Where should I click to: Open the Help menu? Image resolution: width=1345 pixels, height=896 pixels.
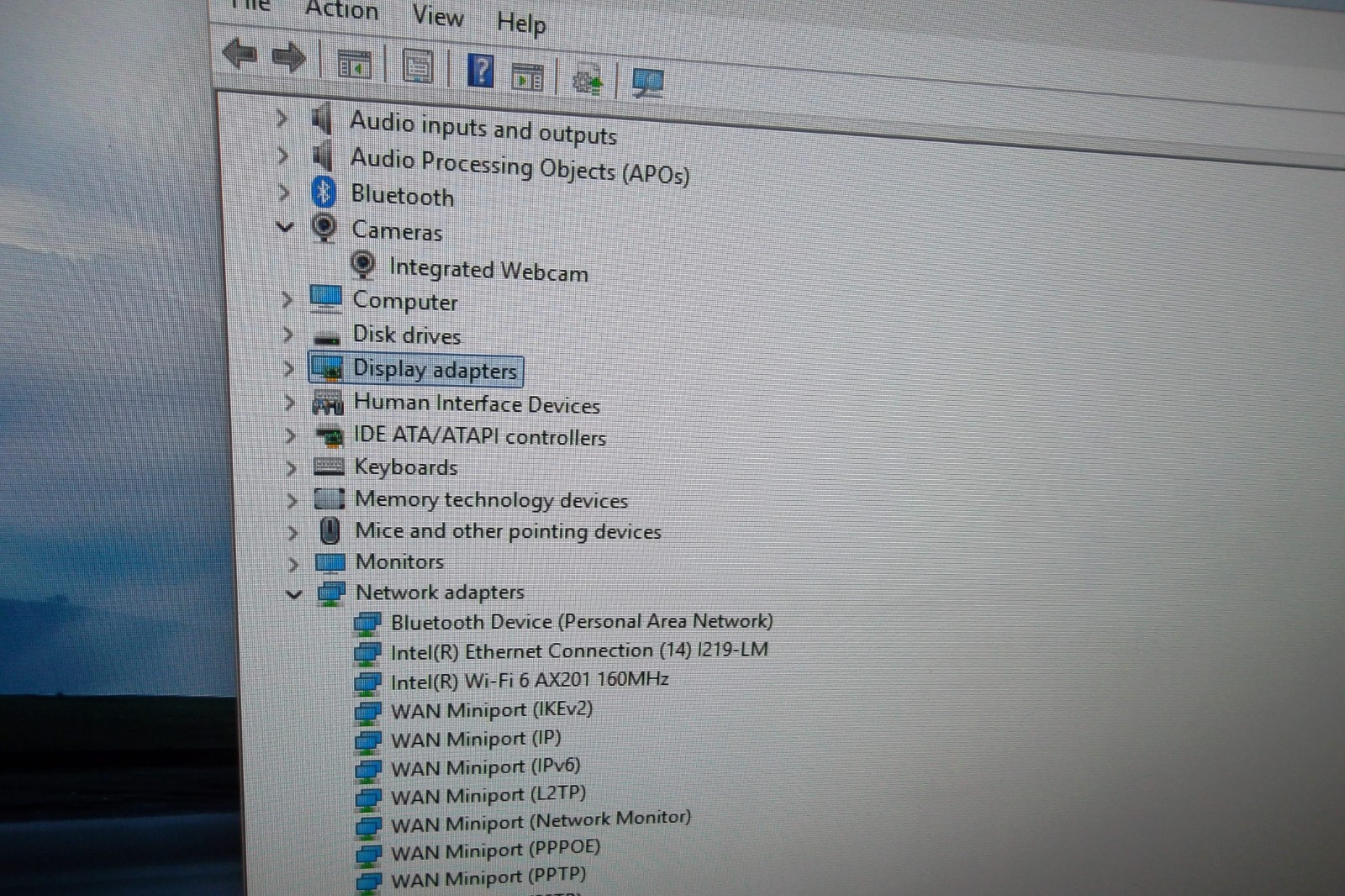pos(521,23)
